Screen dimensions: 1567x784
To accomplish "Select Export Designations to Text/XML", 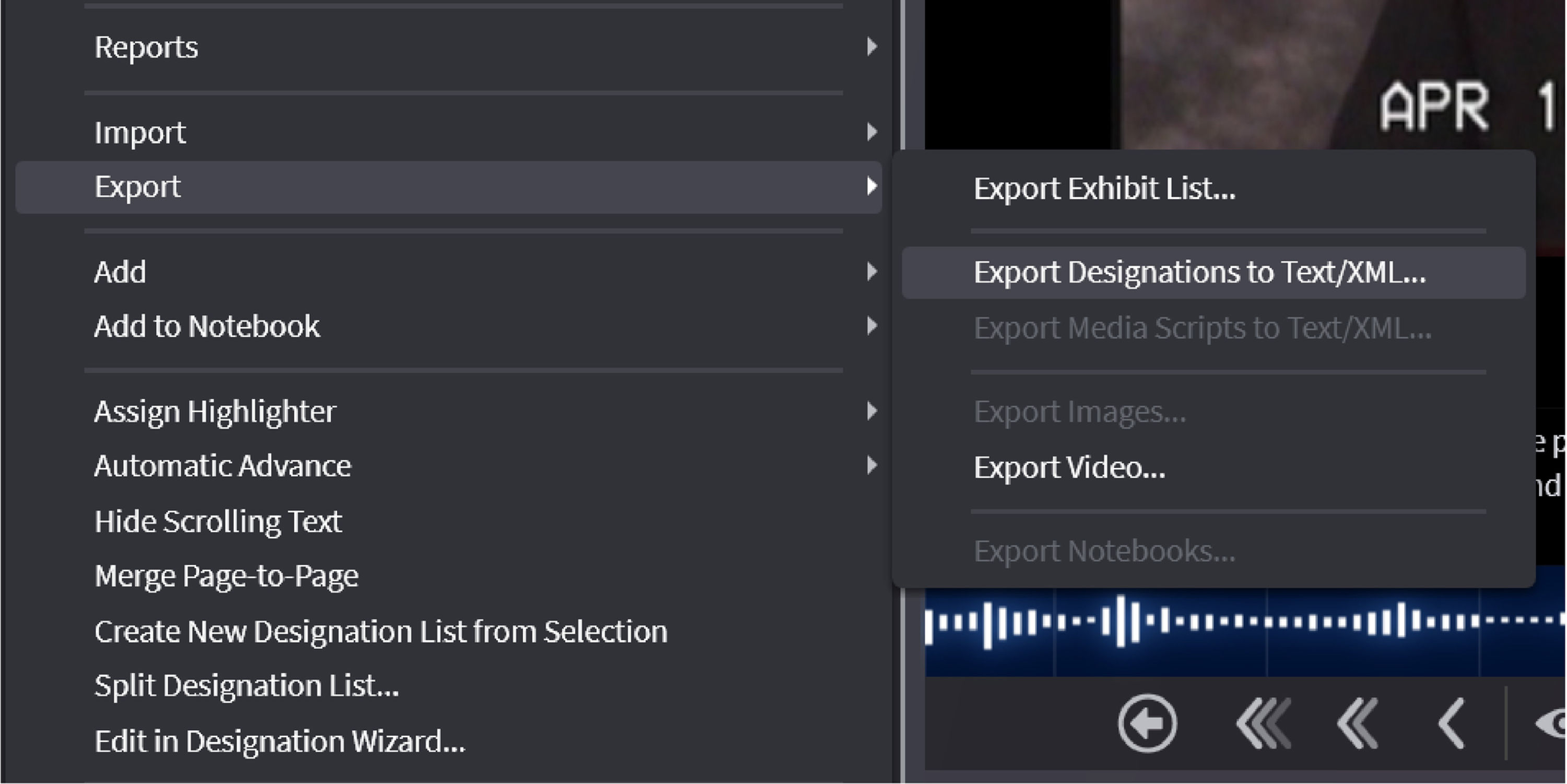I will (1199, 272).
